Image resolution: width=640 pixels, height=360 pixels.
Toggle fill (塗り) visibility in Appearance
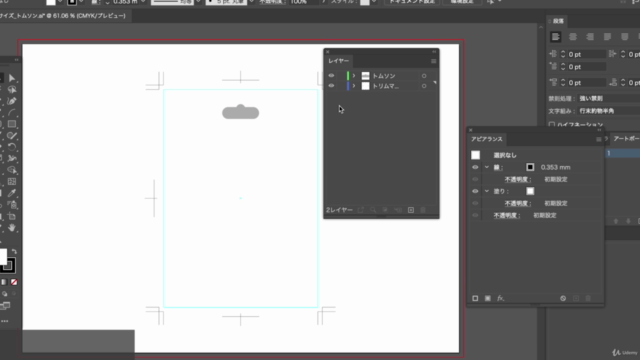[x=475, y=191]
